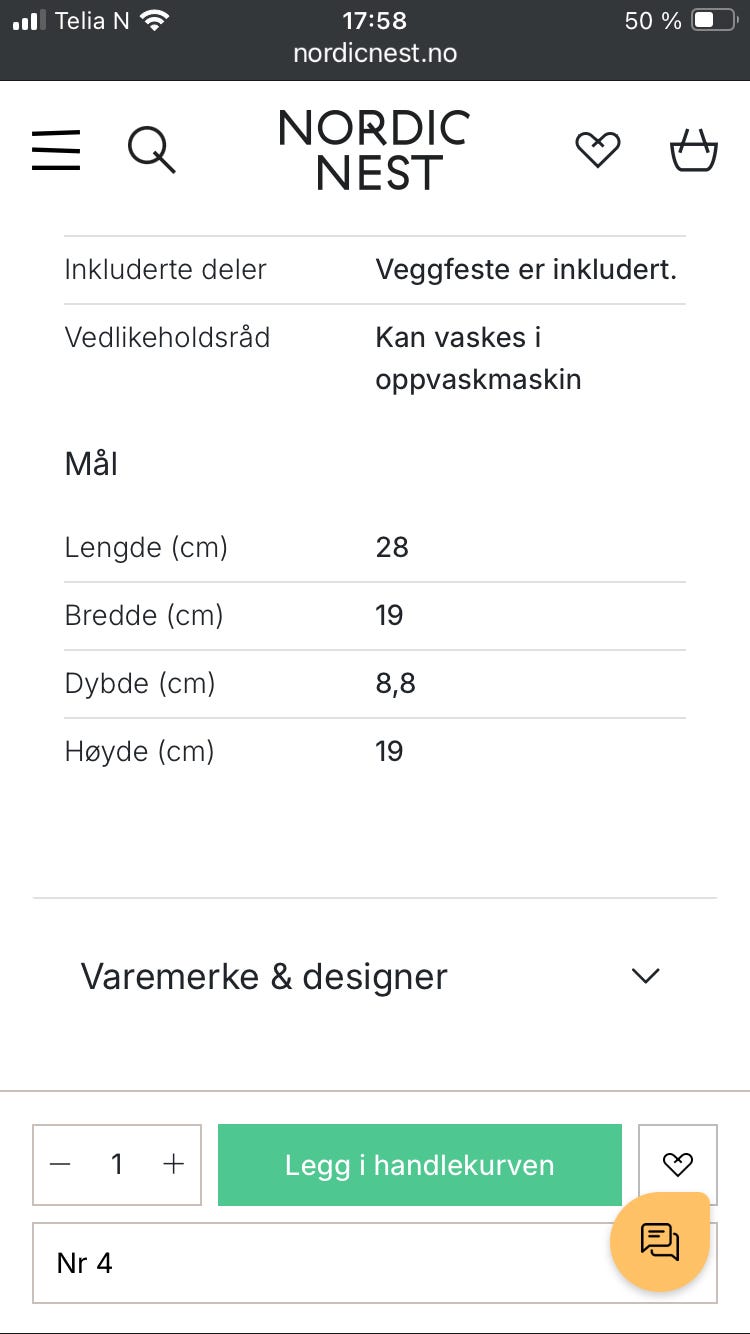The height and width of the screenshot is (1334, 750).
Task: Decrease quantity with the minus button
Action: point(61,1164)
